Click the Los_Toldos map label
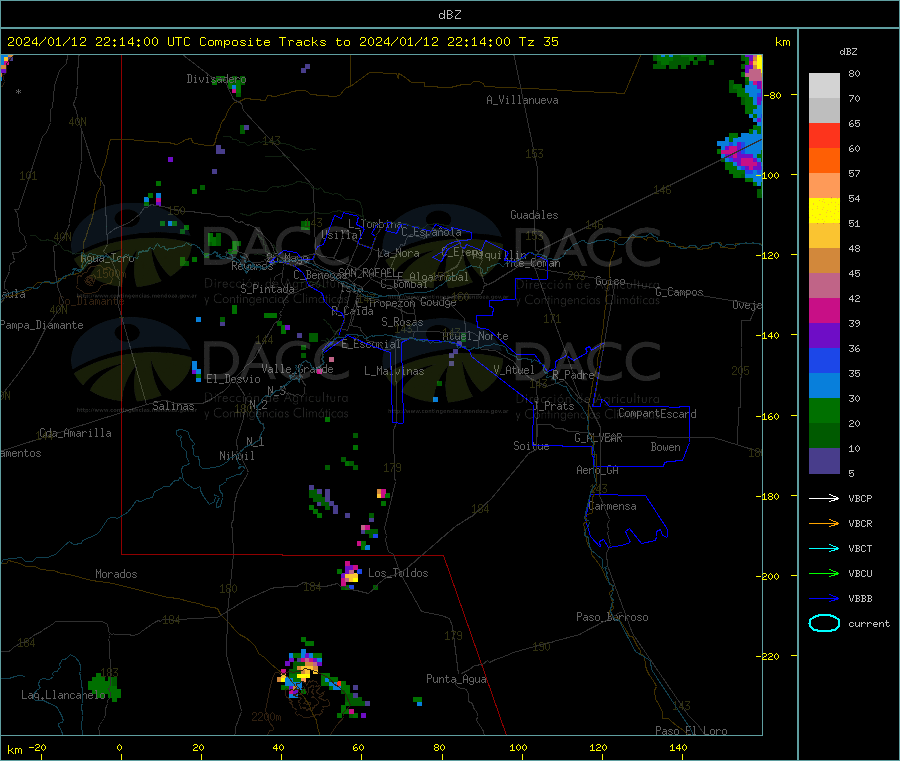The image size is (900, 761). pyautogui.click(x=398, y=573)
